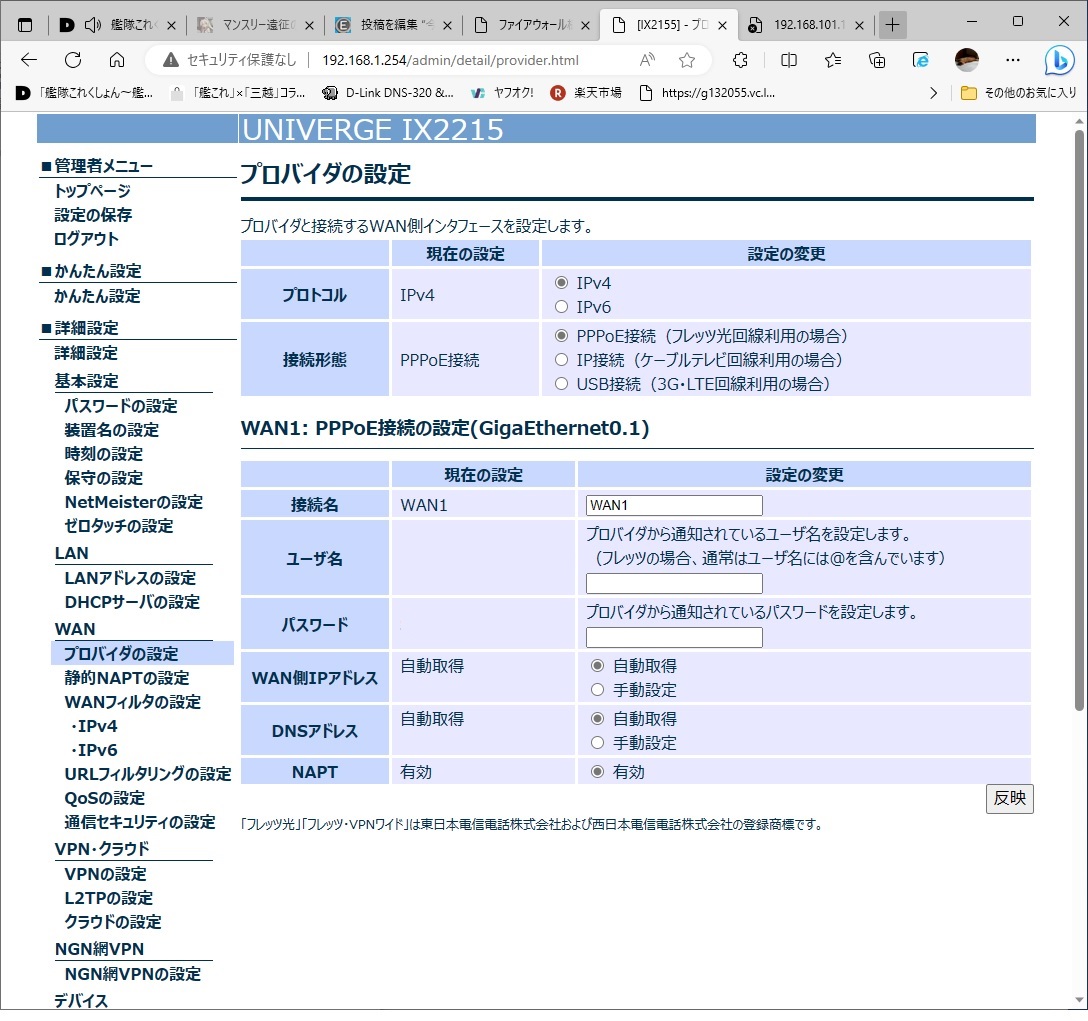The height and width of the screenshot is (1021, 1088).
Task: Choose IP接続 (cable TV) connection type
Action: 561,360
